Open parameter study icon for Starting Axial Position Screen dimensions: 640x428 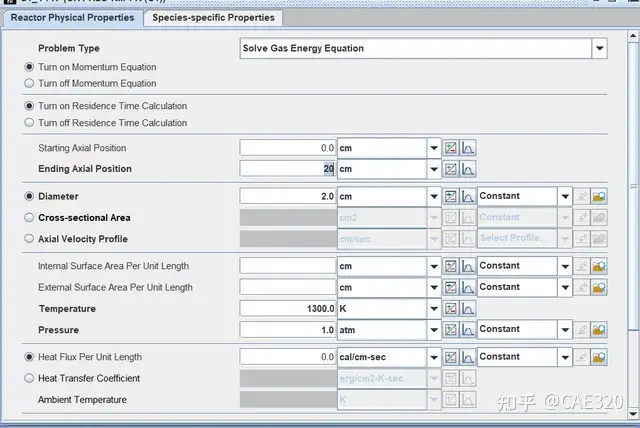click(x=451, y=148)
